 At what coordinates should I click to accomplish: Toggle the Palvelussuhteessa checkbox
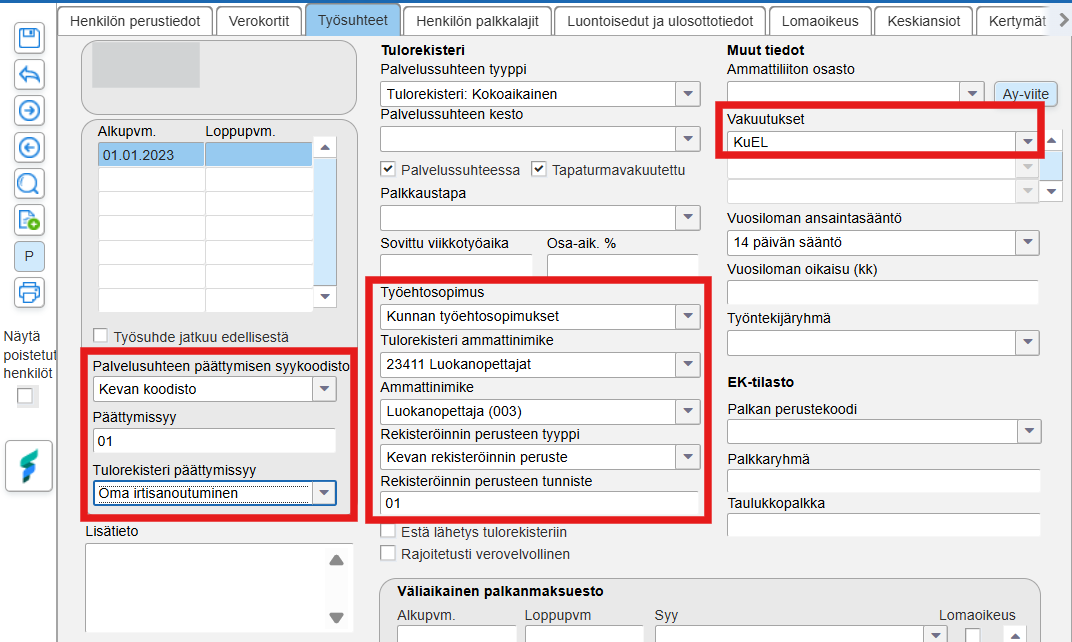388,169
